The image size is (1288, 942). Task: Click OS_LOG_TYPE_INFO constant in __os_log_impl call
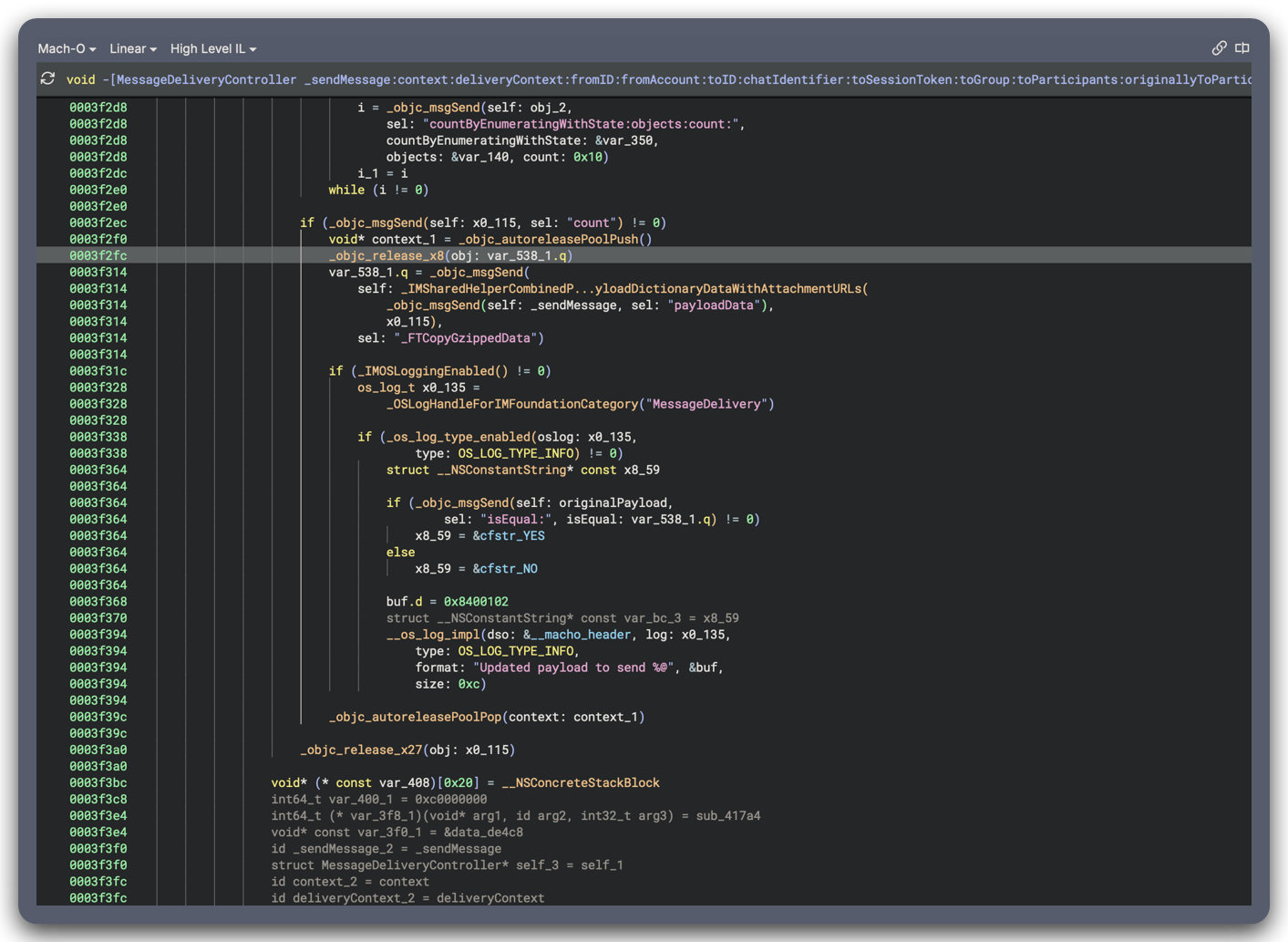(x=516, y=651)
